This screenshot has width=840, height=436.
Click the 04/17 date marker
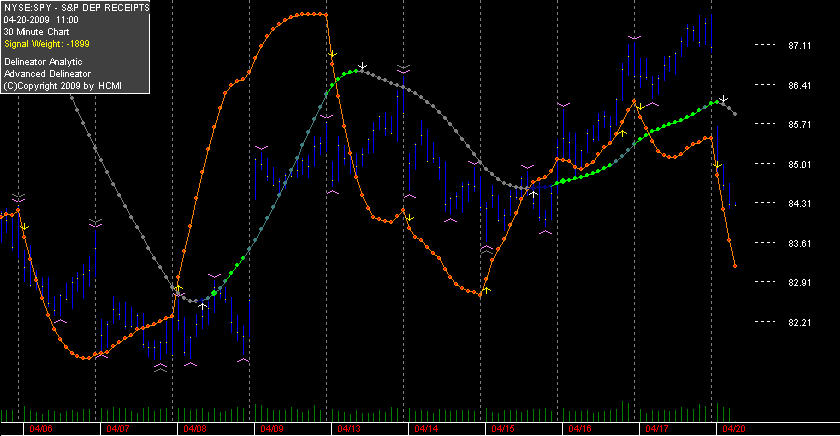click(657, 429)
